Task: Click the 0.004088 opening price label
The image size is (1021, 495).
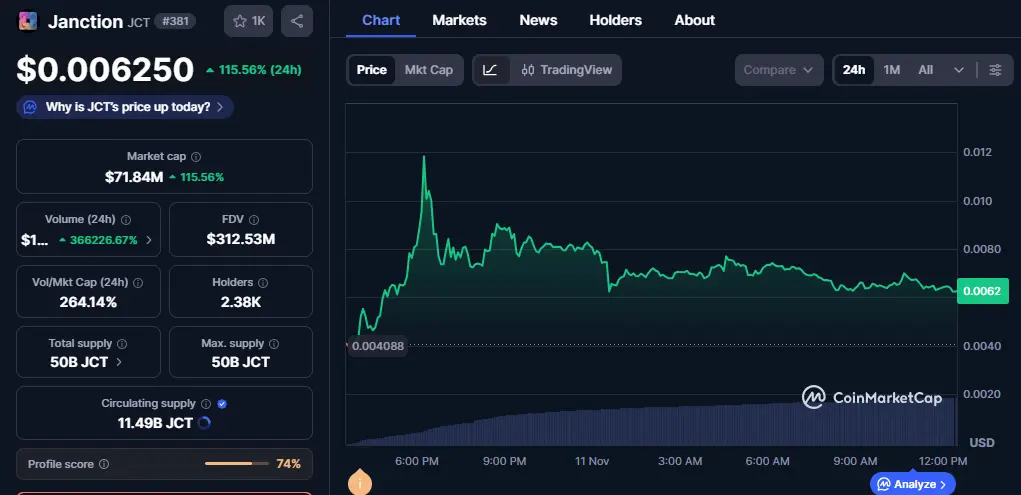Action: tap(377, 346)
